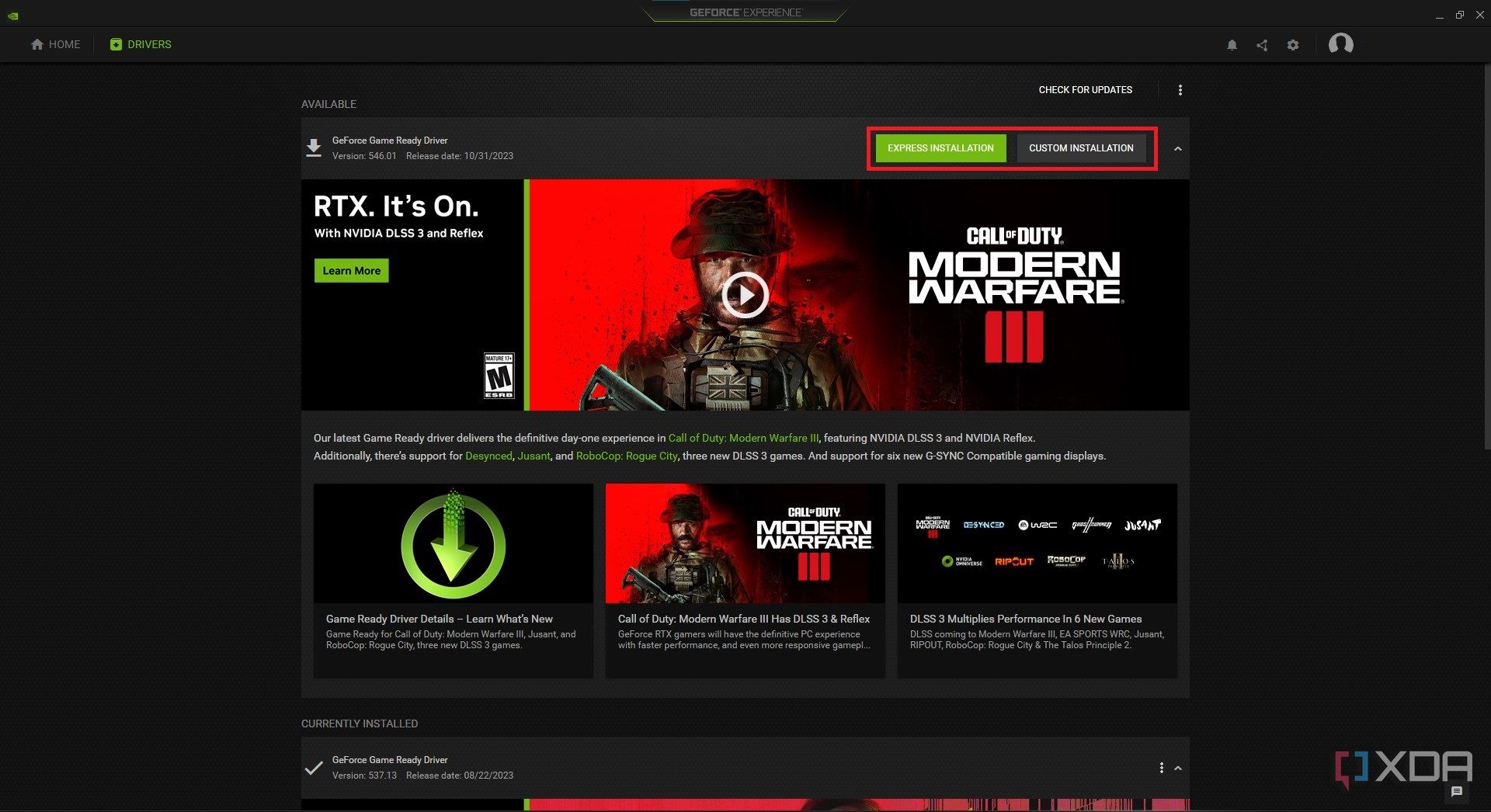Open settings gear icon
1491x812 pixels.
coord(1293,45)
